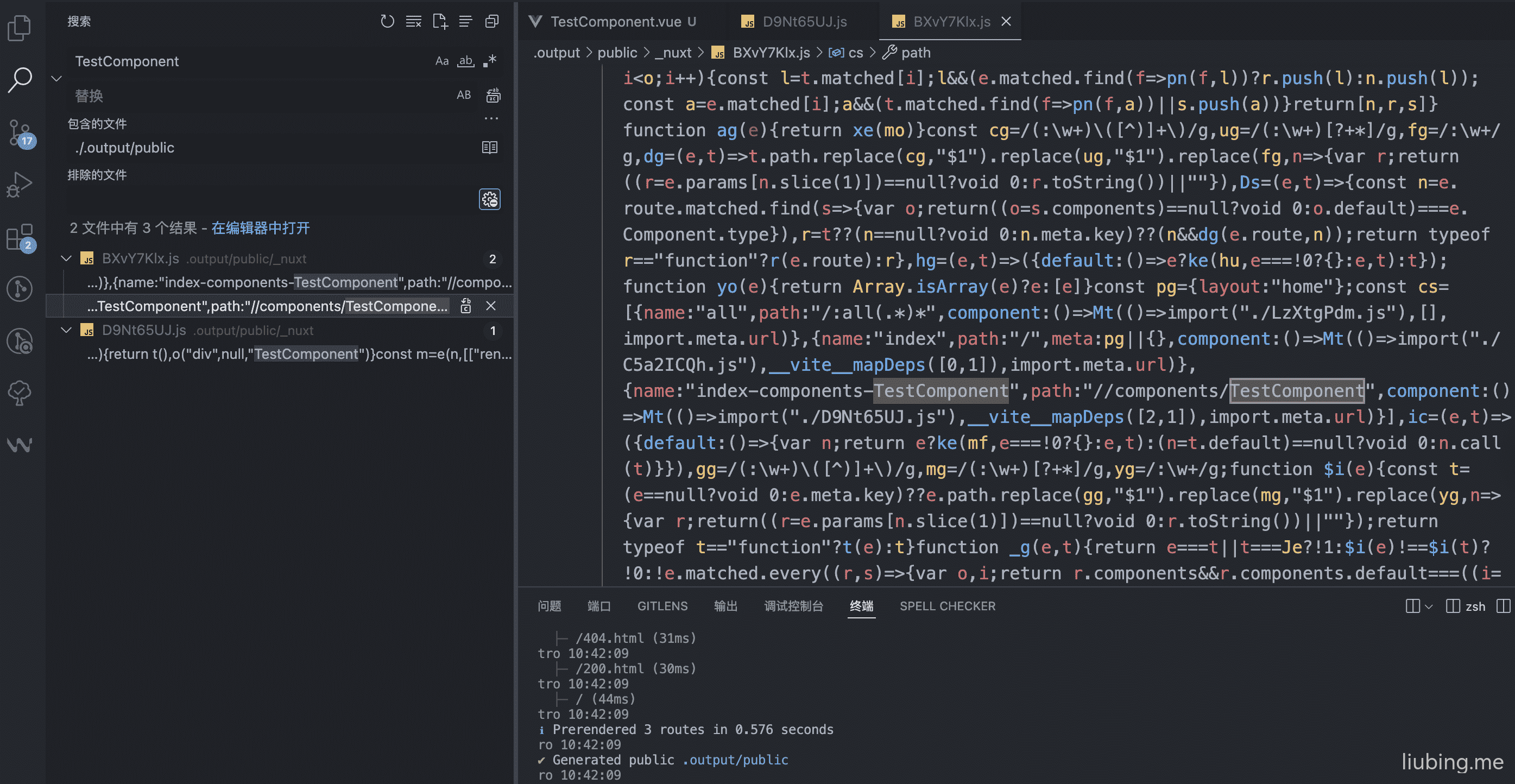Open the Explorer view in activity bar
Image resolution: width=1515 pixels, height=784 pixels.
coord(20,28)
